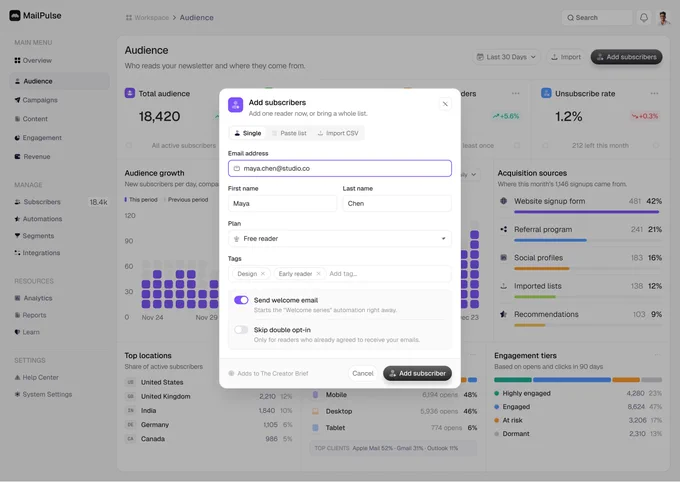Click the Analytics sidebar icon
Image resolution: width=680 pixels, height=482 pixels.
17,298
